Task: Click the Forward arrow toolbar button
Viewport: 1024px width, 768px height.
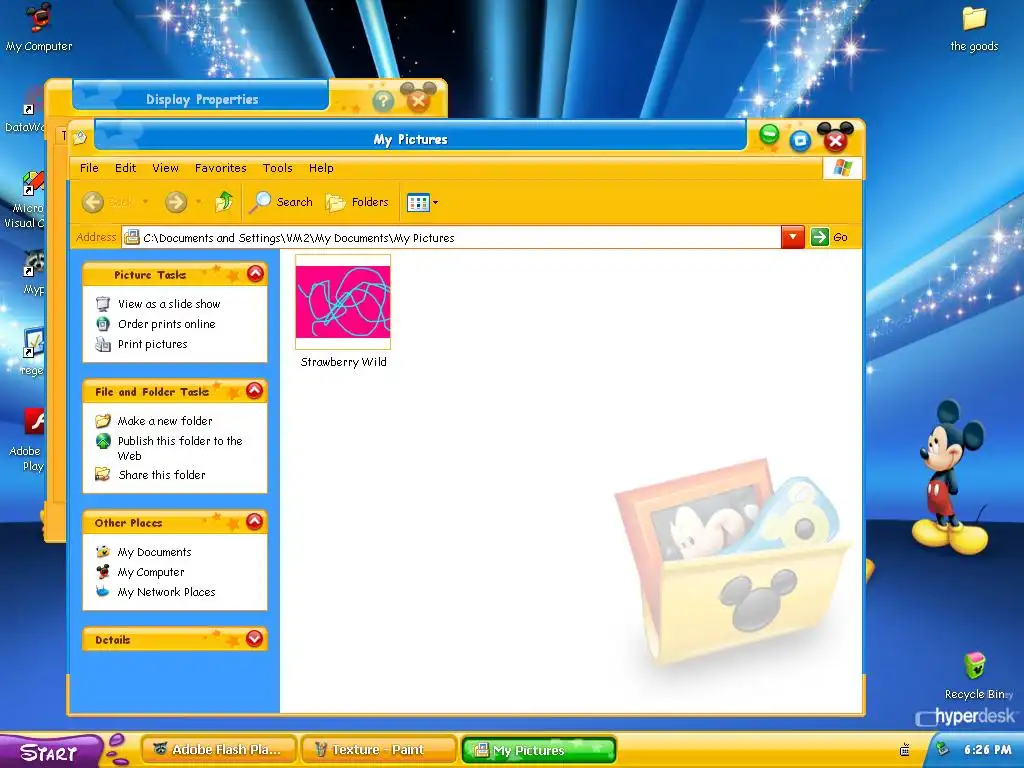Action: (176, 202)
